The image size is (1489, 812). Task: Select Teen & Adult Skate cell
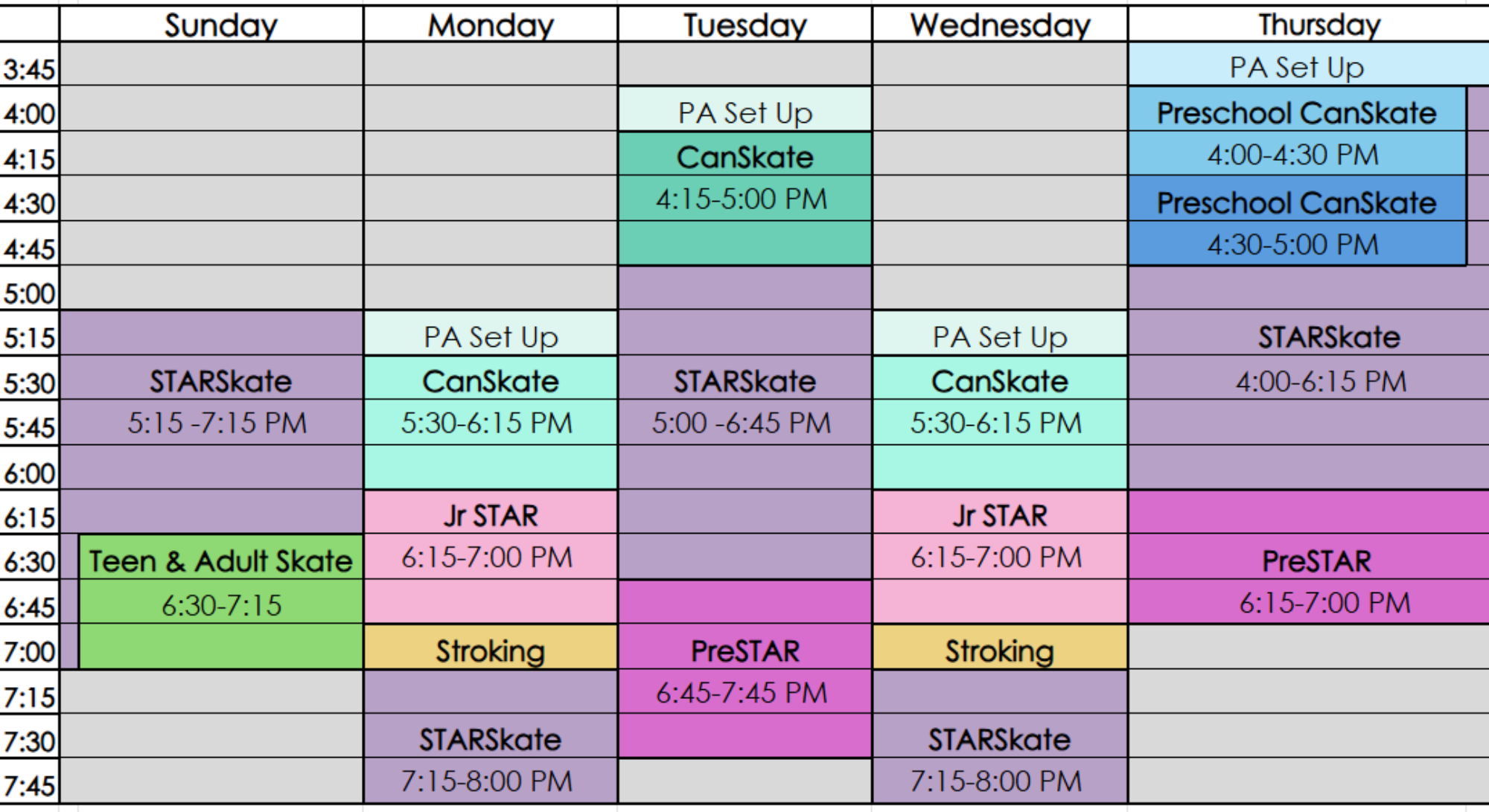(221, 601)
